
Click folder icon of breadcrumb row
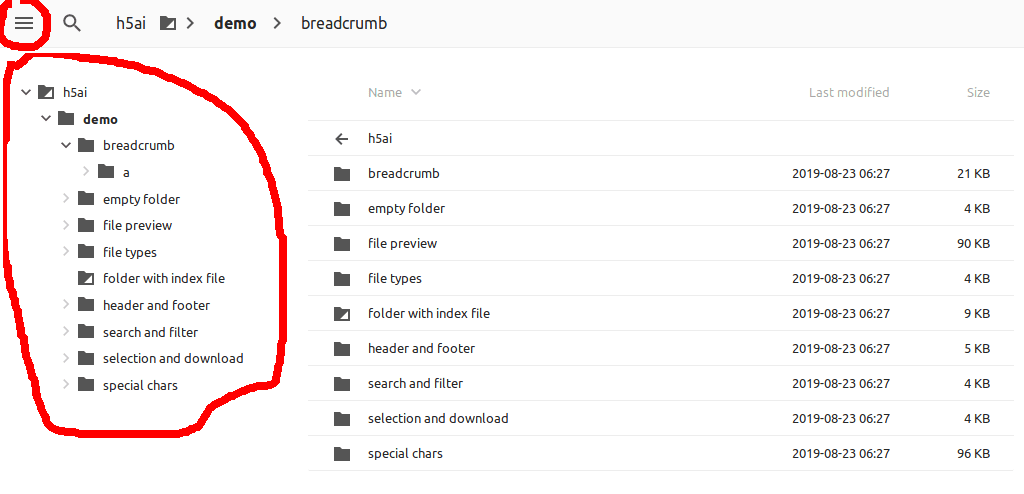tap(342, 174)
